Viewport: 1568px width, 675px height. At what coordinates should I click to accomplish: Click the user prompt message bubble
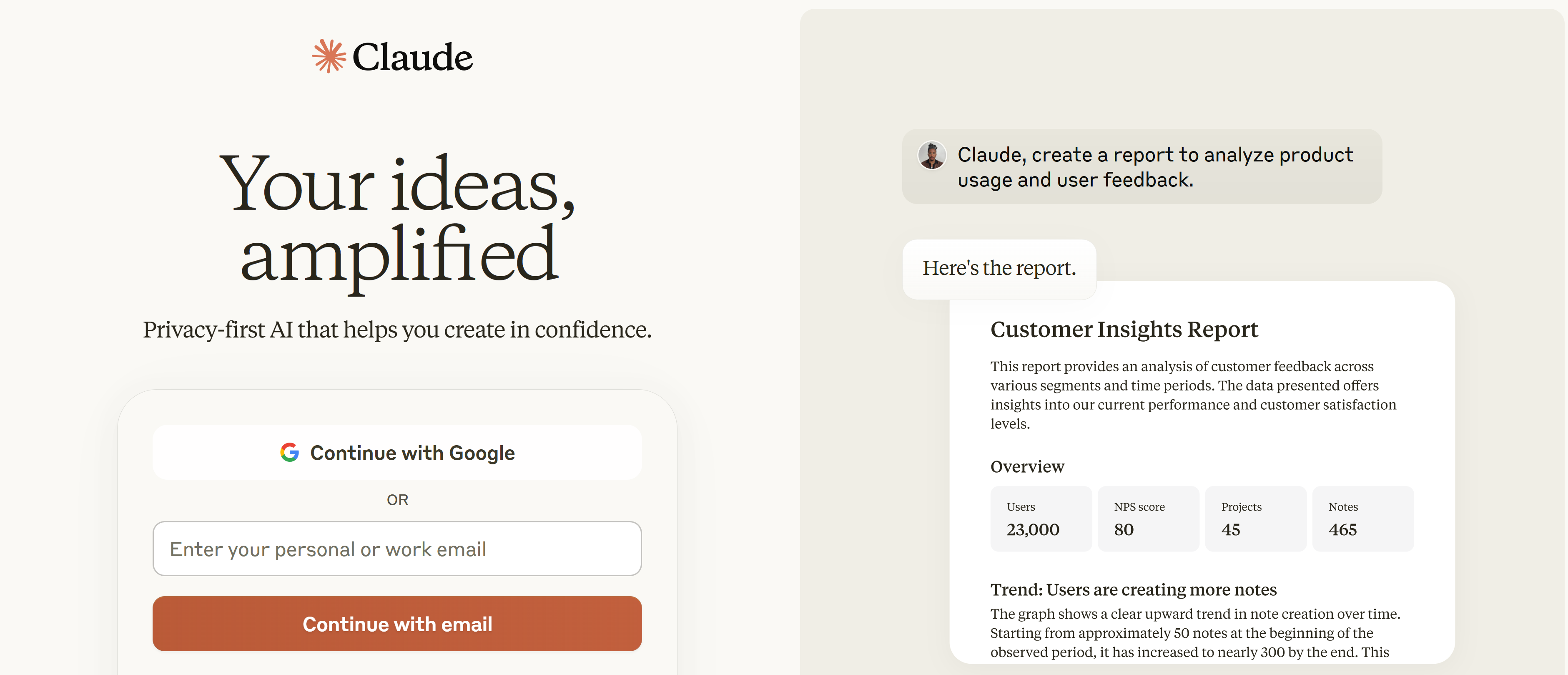point(1154,167)
